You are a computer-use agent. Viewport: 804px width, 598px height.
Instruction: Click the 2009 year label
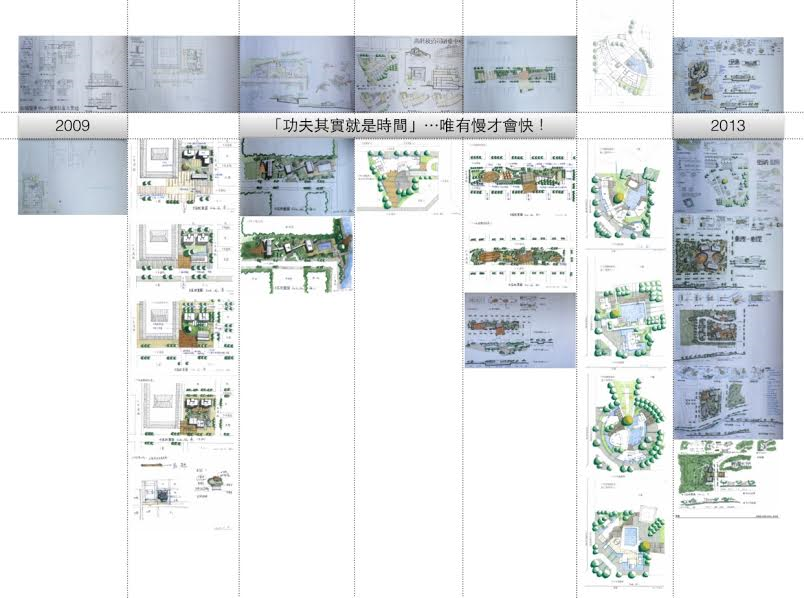(x=72, y=126)
